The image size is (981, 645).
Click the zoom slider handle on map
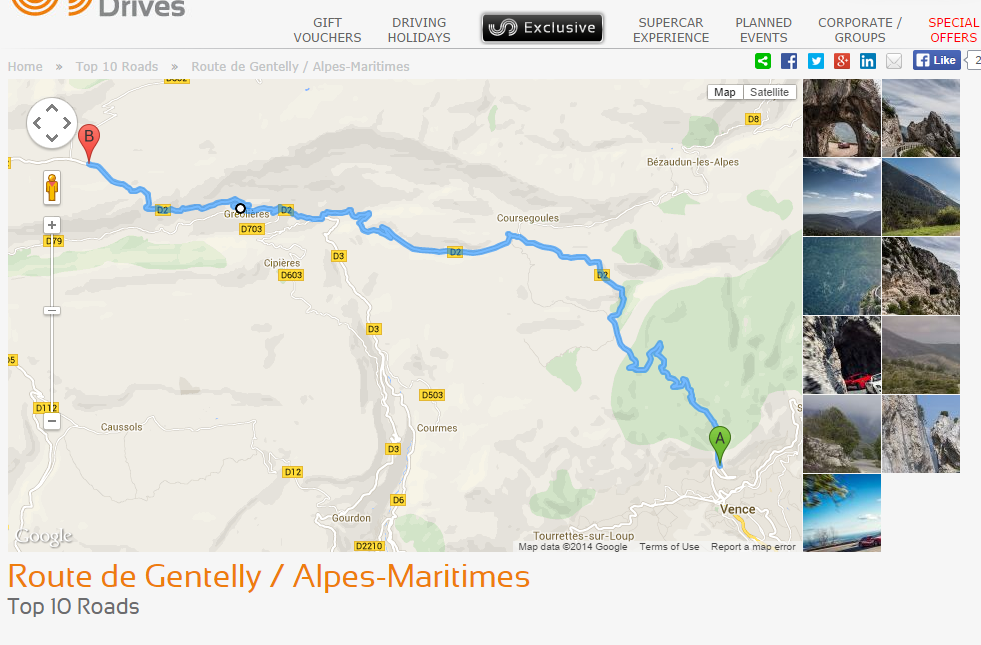point(52,310)
